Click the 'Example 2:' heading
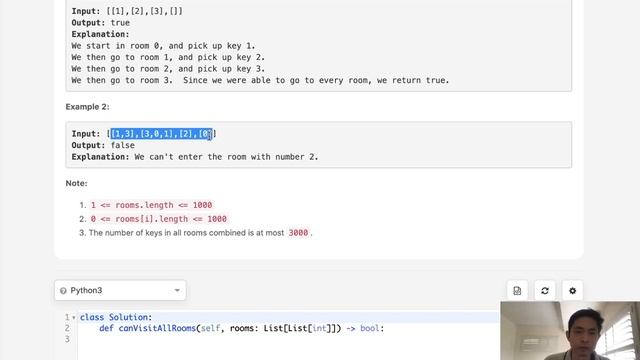The height and width of the screenshot is (360, 640). [x=87, y=107]
